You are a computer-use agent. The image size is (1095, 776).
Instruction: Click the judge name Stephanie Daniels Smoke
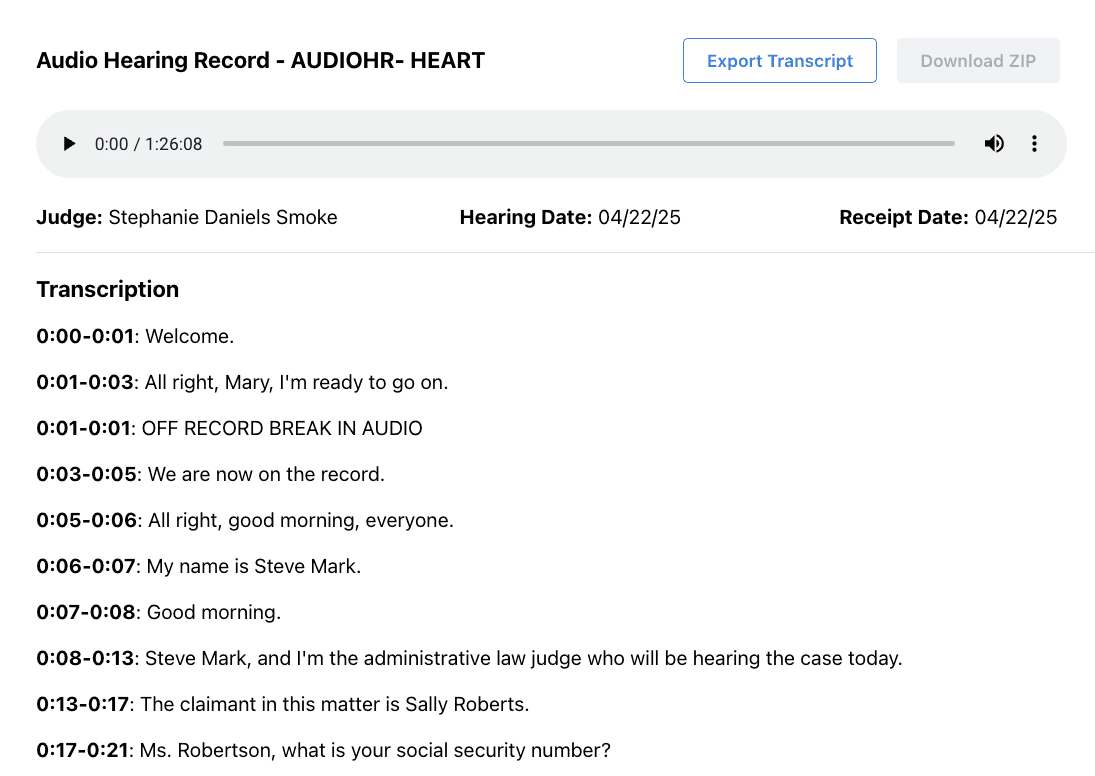(222, 217)
